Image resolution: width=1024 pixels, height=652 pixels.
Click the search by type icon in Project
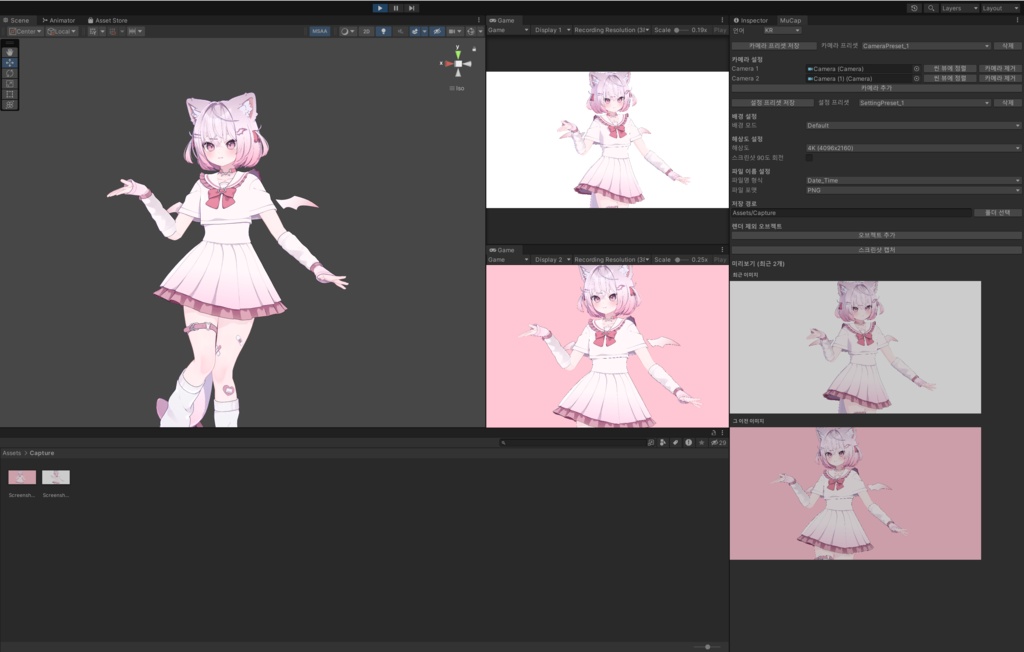[x=663, y=442]
